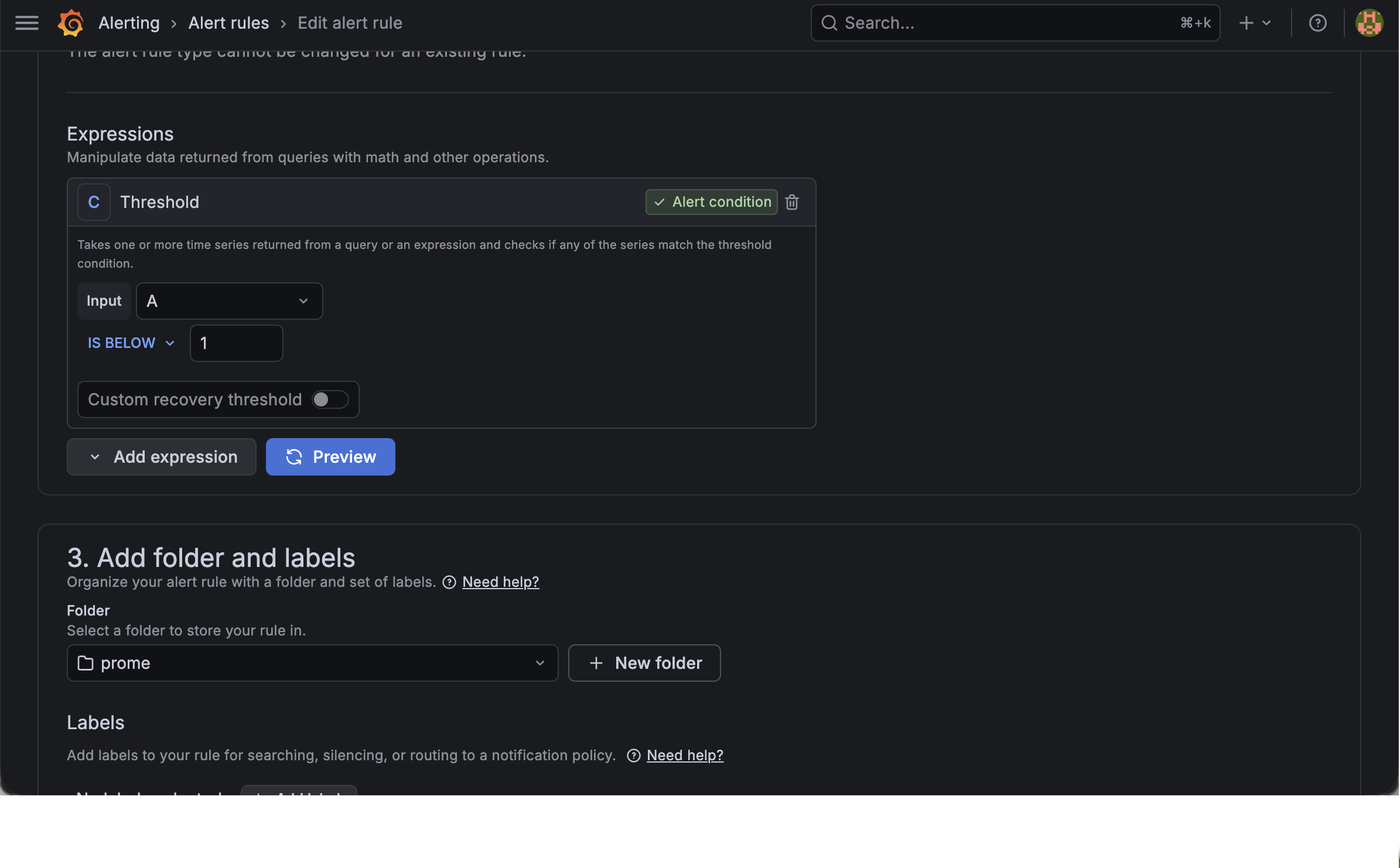
Task: Open the Input A dropdown
Action: pyautogui.click(x=229, y=301)
